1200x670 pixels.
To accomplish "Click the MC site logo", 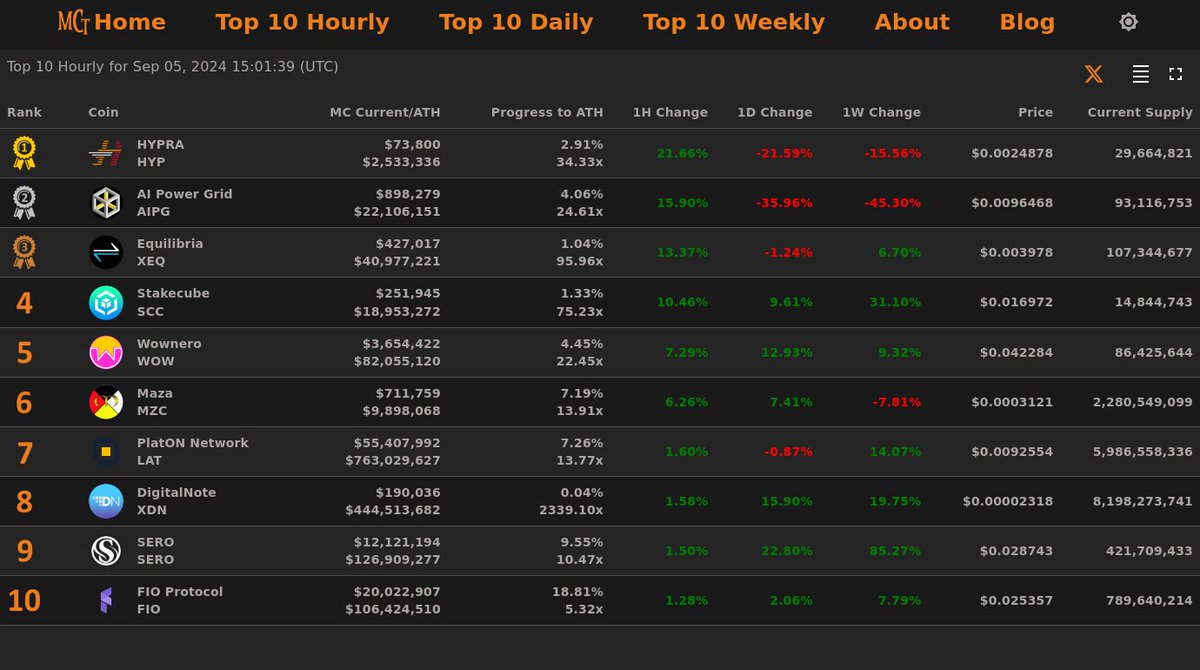I will tap(74, 22).
